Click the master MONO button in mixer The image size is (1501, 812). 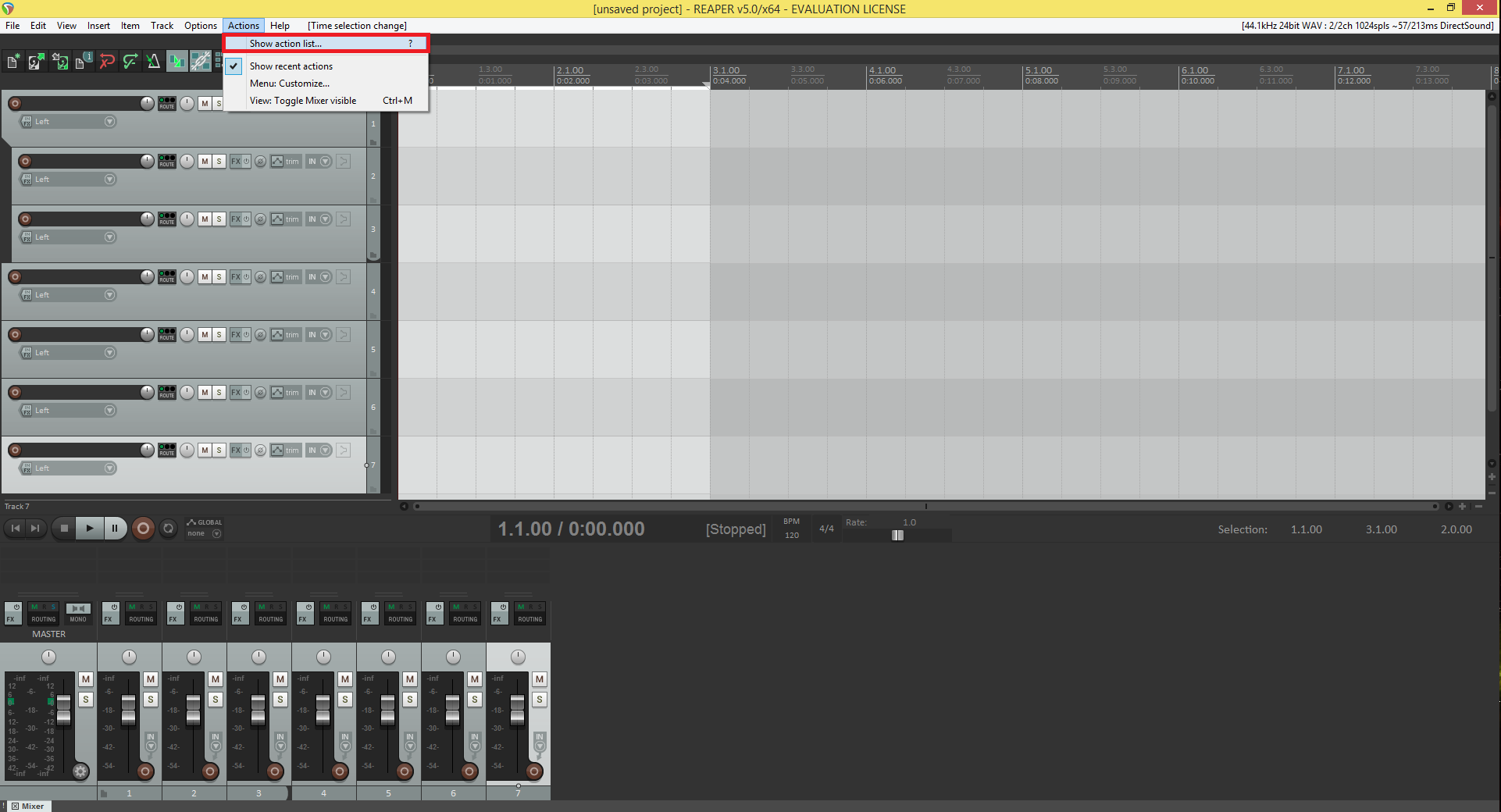78,614
